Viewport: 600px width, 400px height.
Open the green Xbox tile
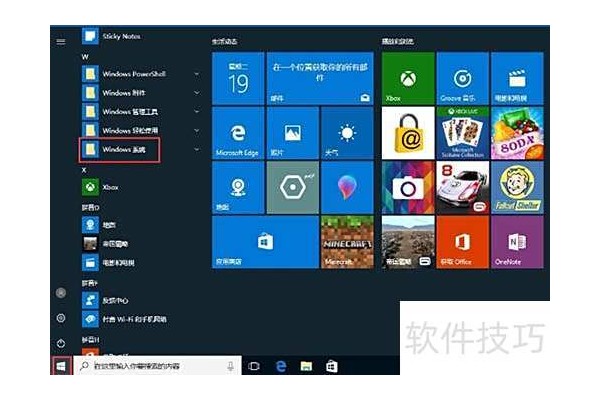408,78
